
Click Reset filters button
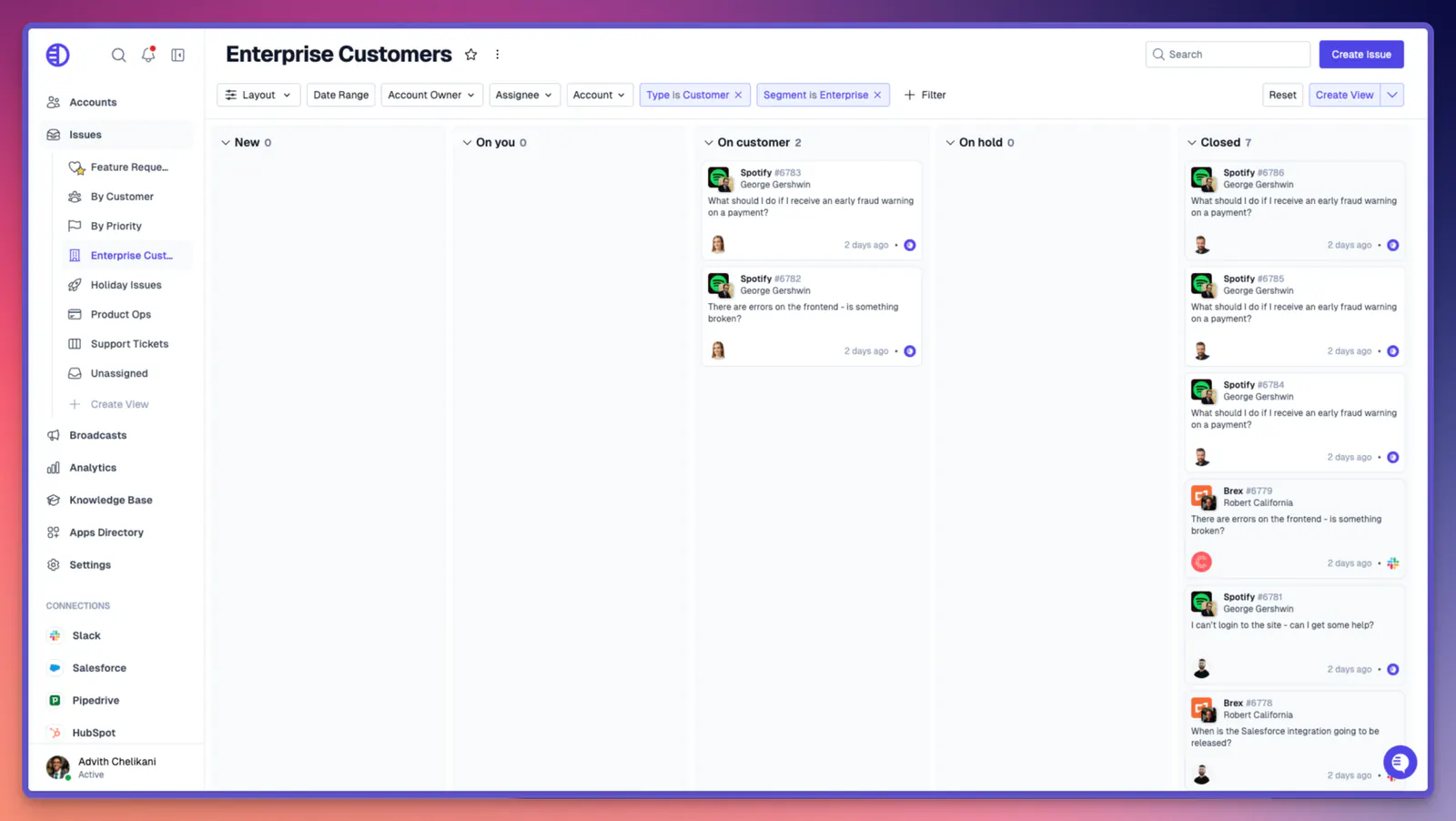pyautogui.click(x=1282, y=95)
